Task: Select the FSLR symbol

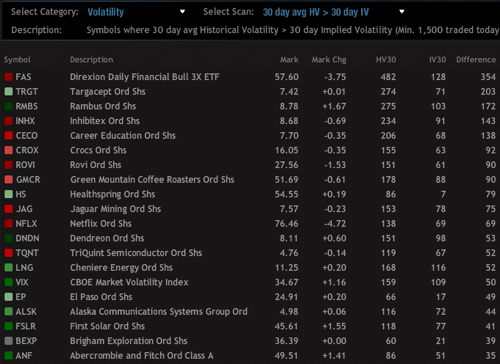Action: point(26,326)
